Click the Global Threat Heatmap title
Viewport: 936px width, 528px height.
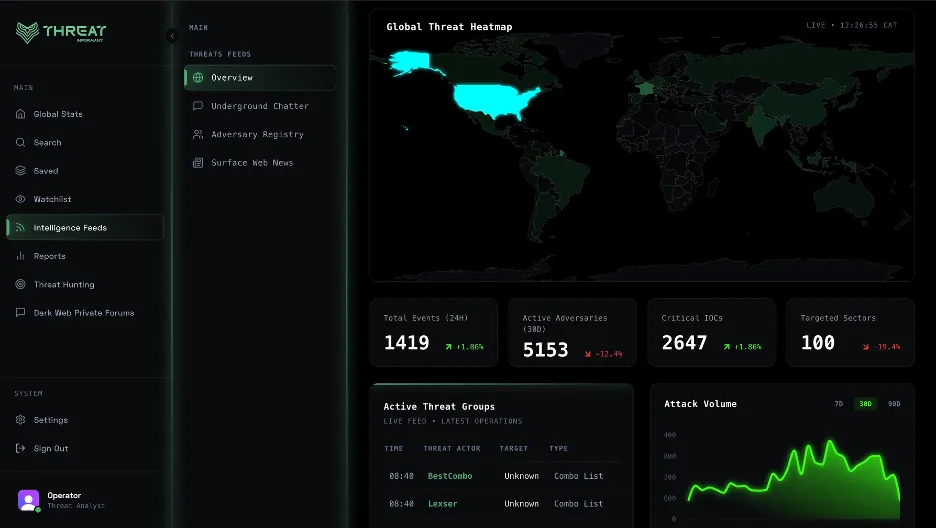449,27
